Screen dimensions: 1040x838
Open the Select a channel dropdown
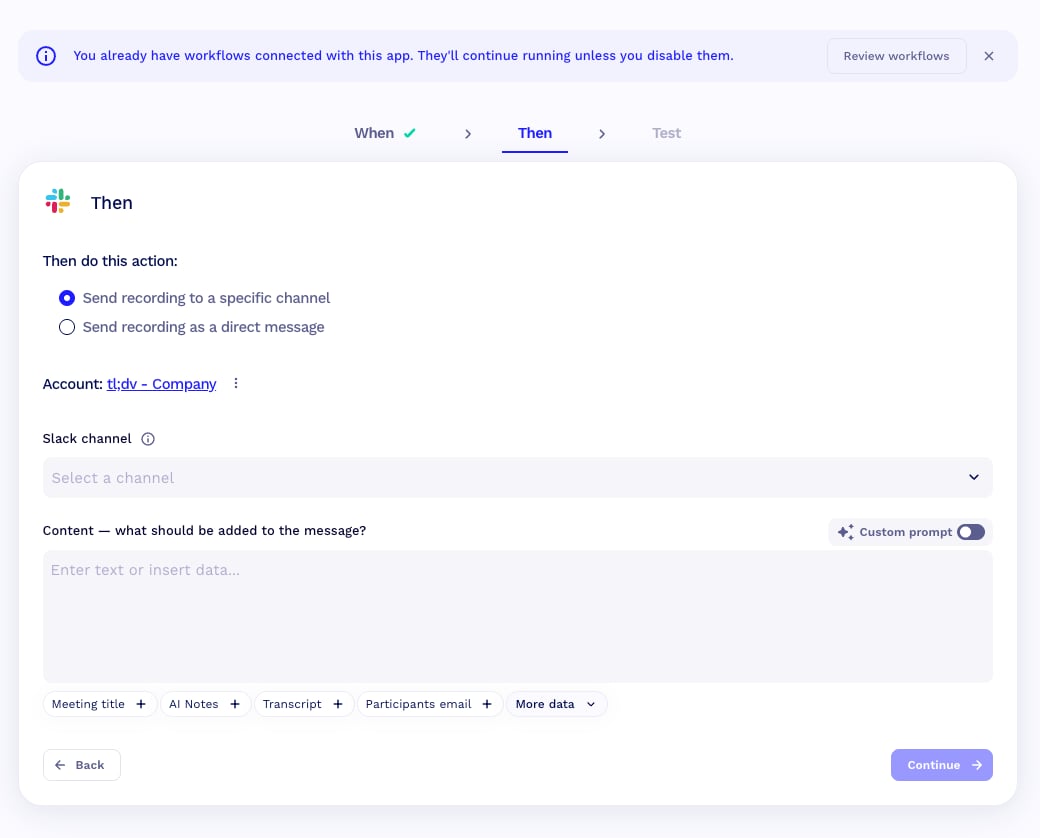coord(517,478)
